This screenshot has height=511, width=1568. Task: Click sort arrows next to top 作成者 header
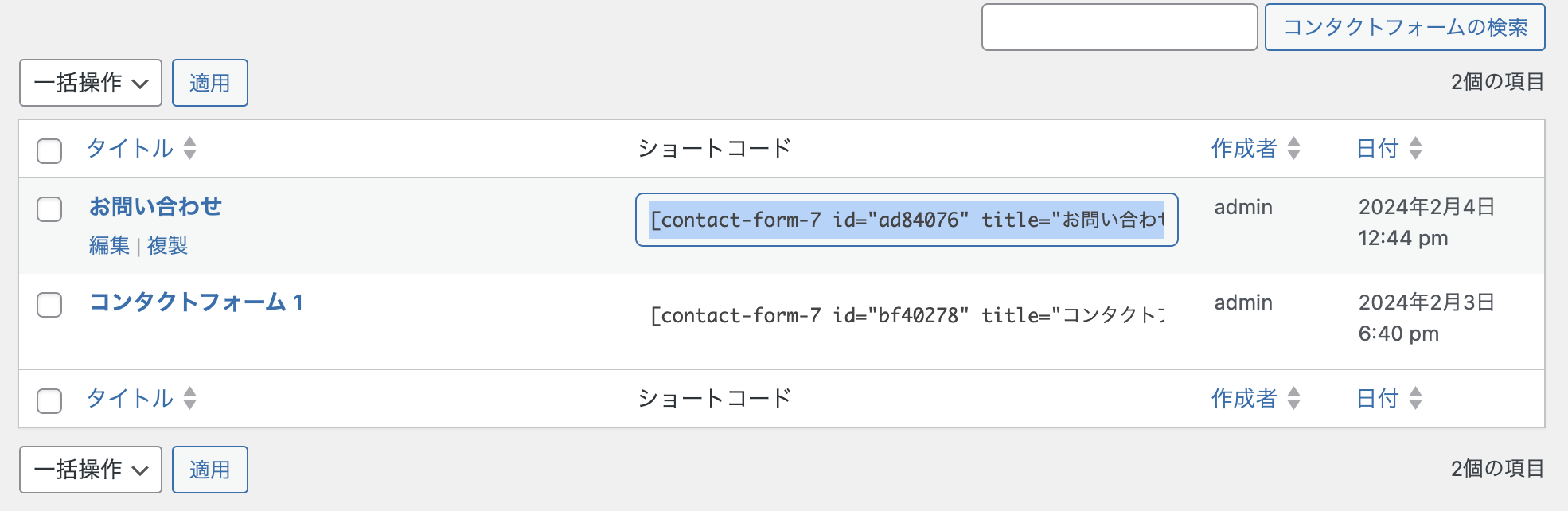(x=1293, y=148)
